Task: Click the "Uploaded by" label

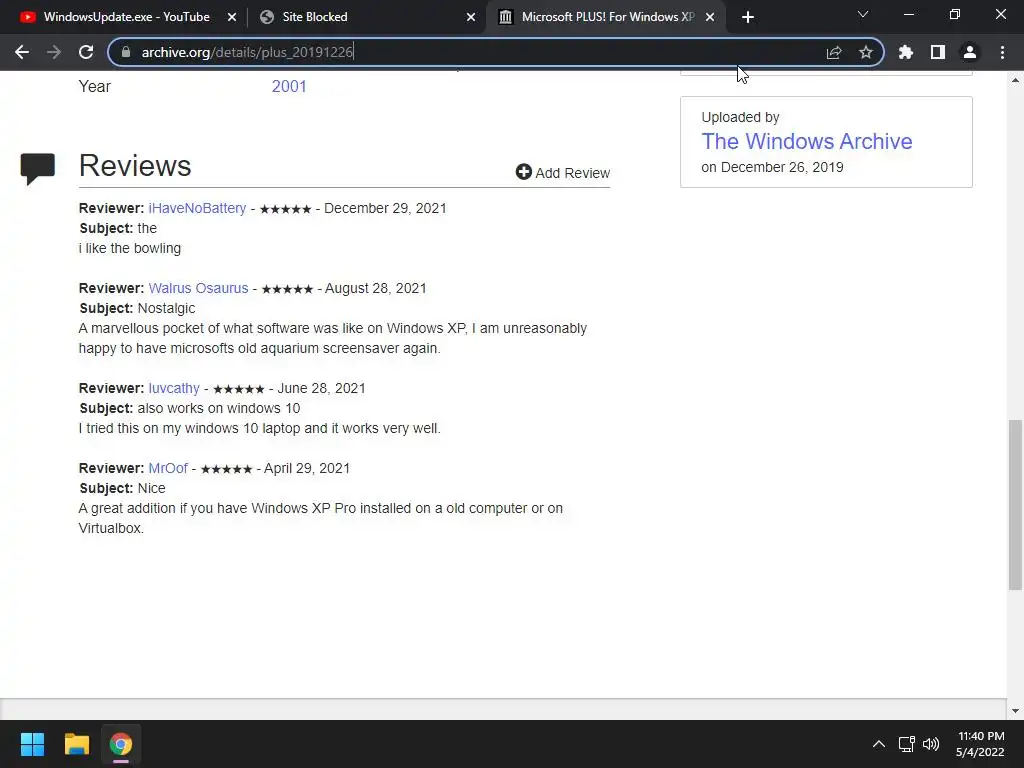Action: pyautogui.click(x=740, y=118)
